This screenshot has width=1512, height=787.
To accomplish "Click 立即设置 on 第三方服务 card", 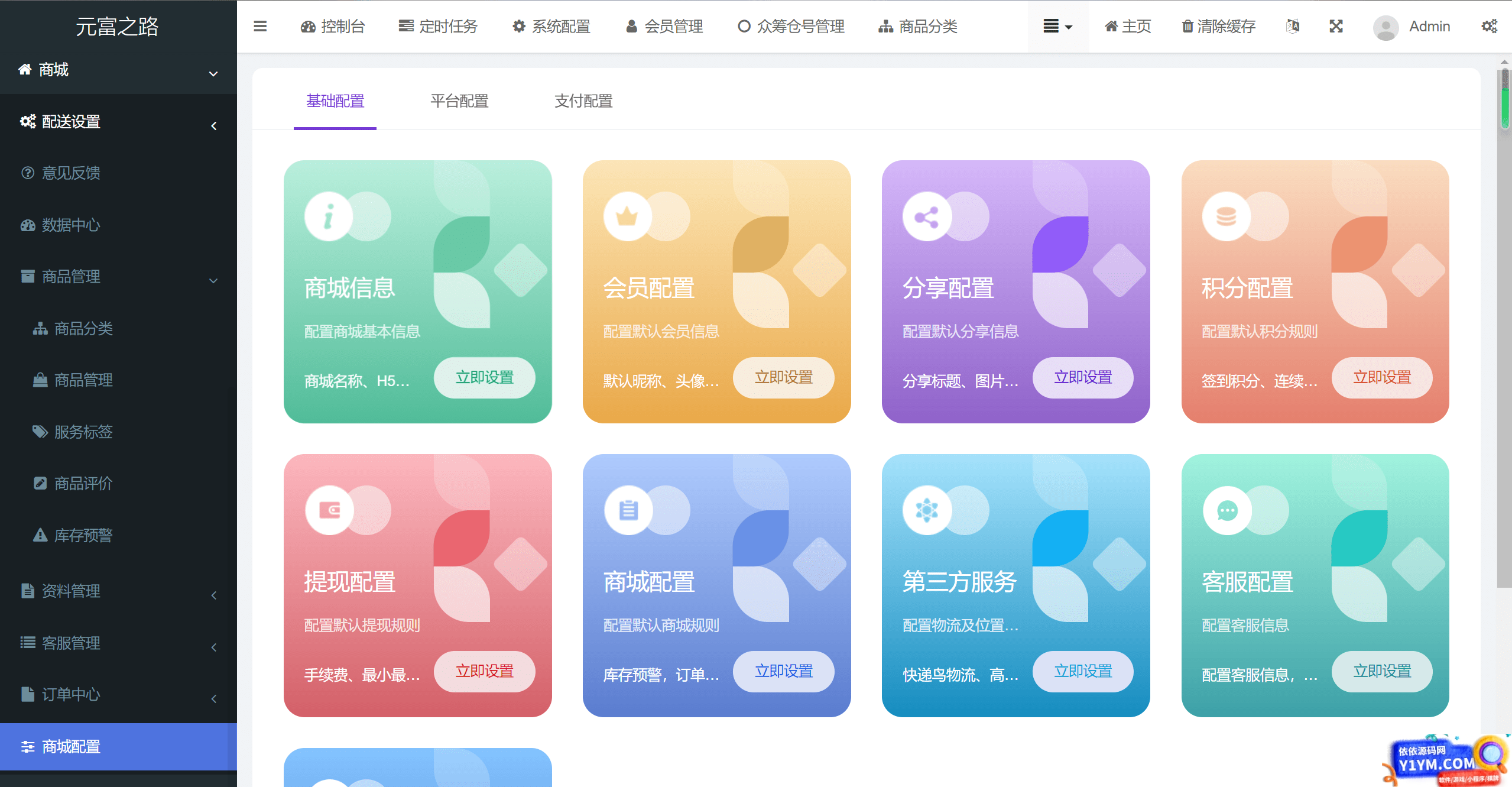I will coord(1083,671).
